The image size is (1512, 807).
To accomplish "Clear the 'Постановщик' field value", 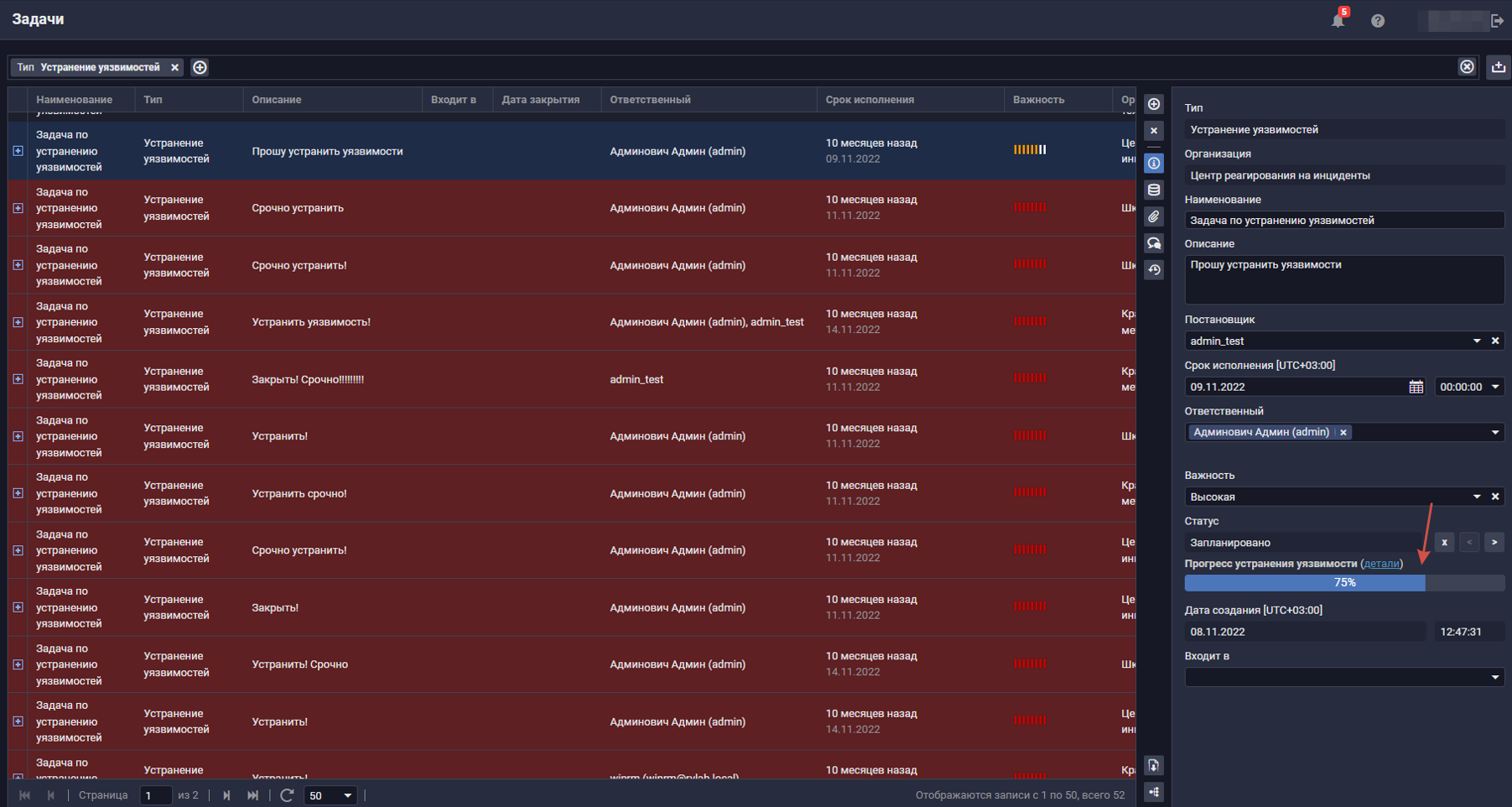I will click(x=1495, y=341).
